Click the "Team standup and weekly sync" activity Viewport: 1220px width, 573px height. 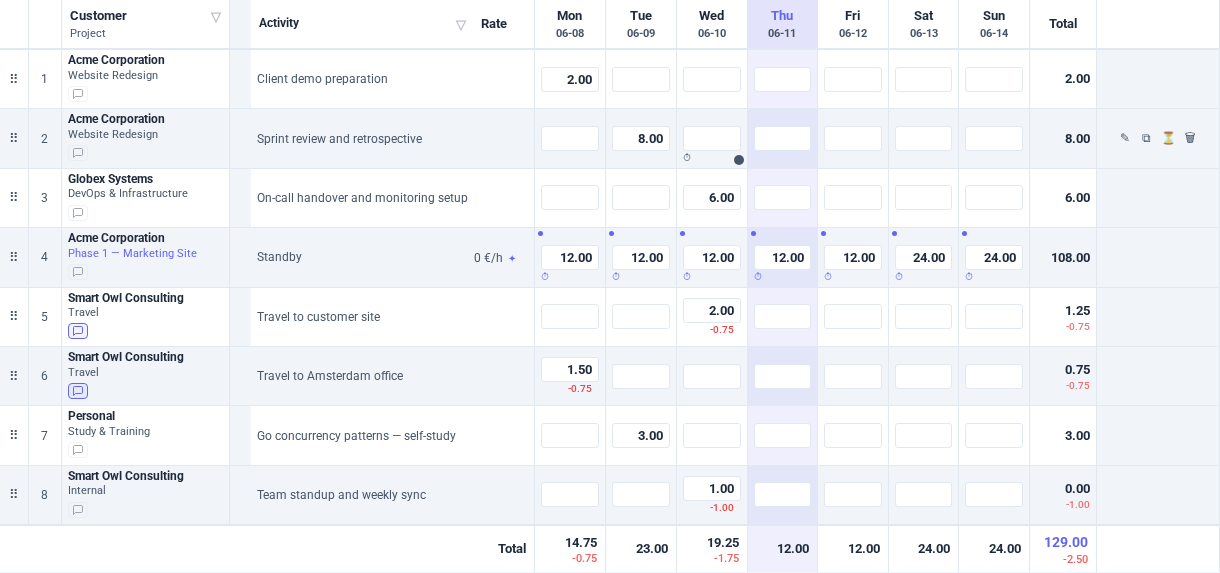click(341, 495)
